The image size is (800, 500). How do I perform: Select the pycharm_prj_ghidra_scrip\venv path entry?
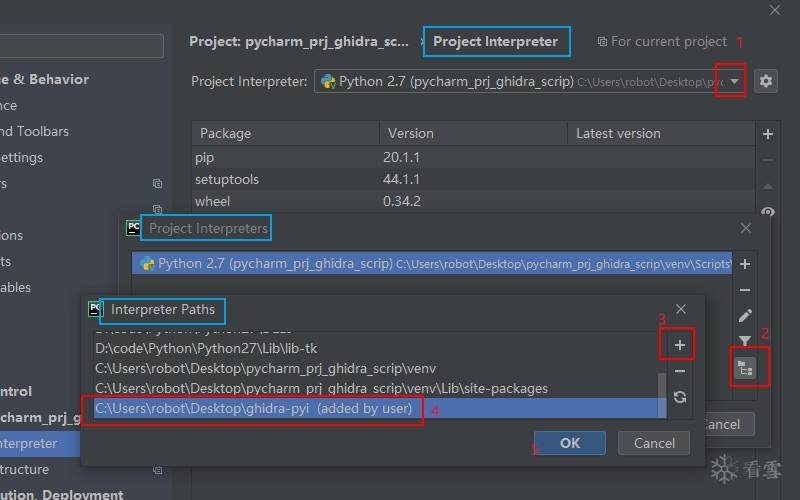[375, 368]
